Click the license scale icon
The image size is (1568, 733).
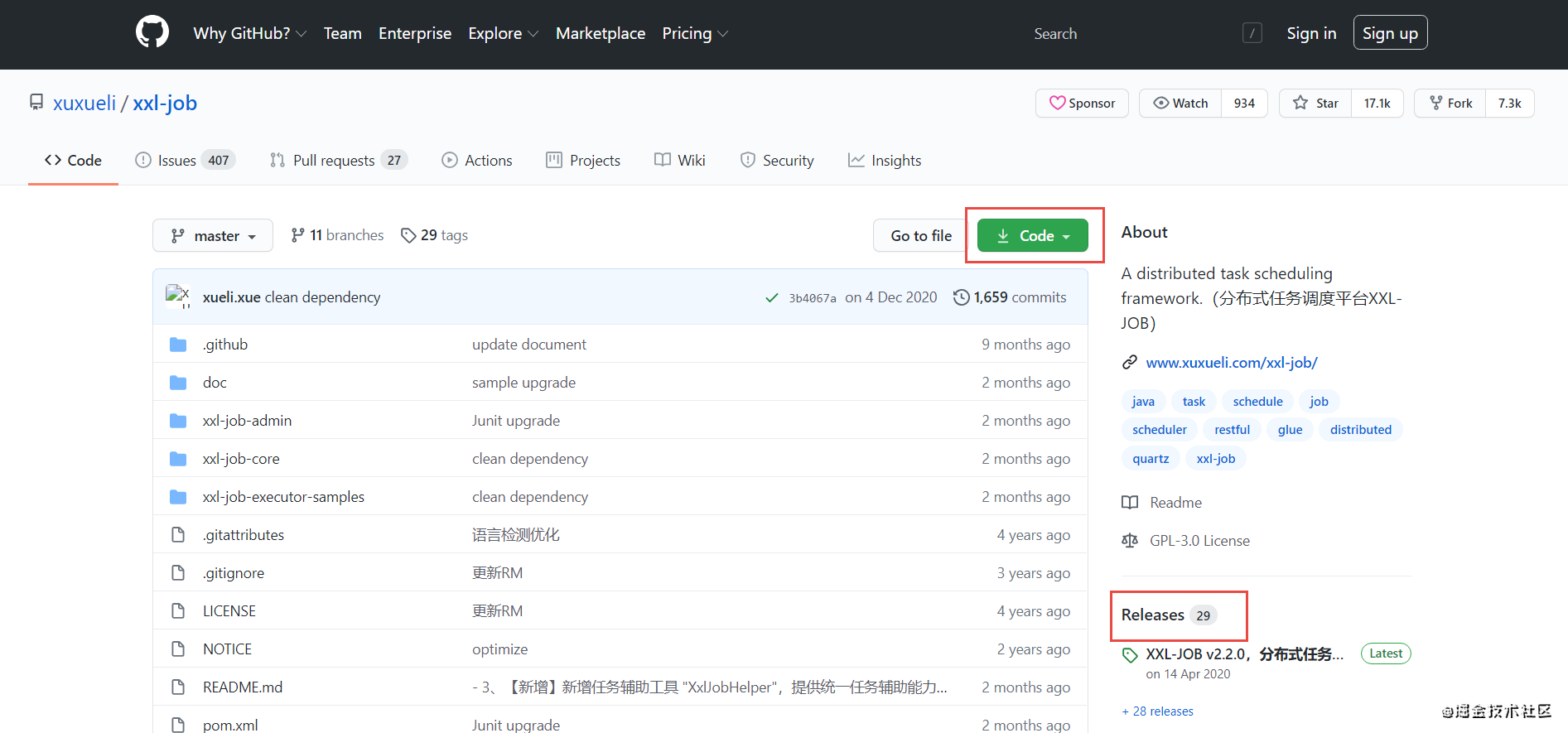[x=1130, y=541]
